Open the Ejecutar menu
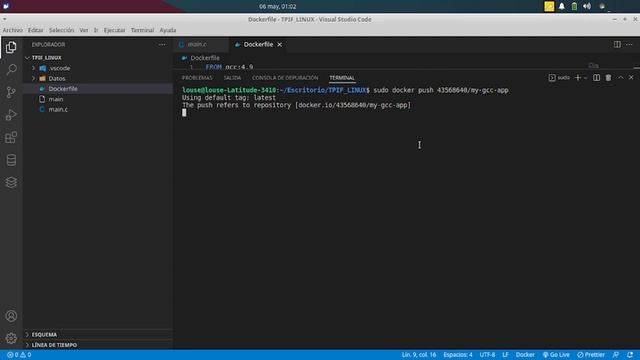 114,30
